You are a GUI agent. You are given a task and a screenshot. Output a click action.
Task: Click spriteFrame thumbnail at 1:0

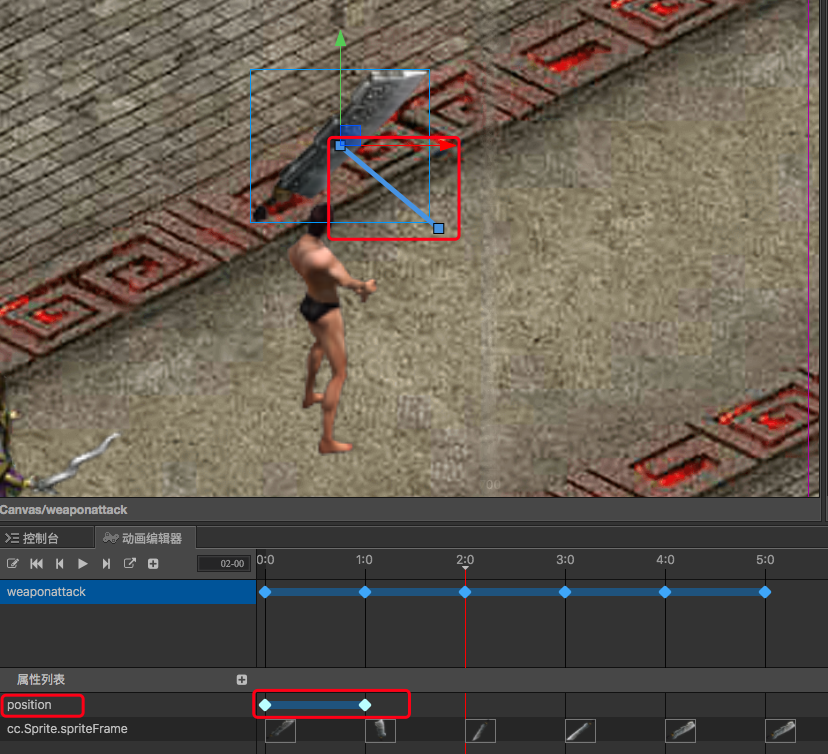click(380, 731)
